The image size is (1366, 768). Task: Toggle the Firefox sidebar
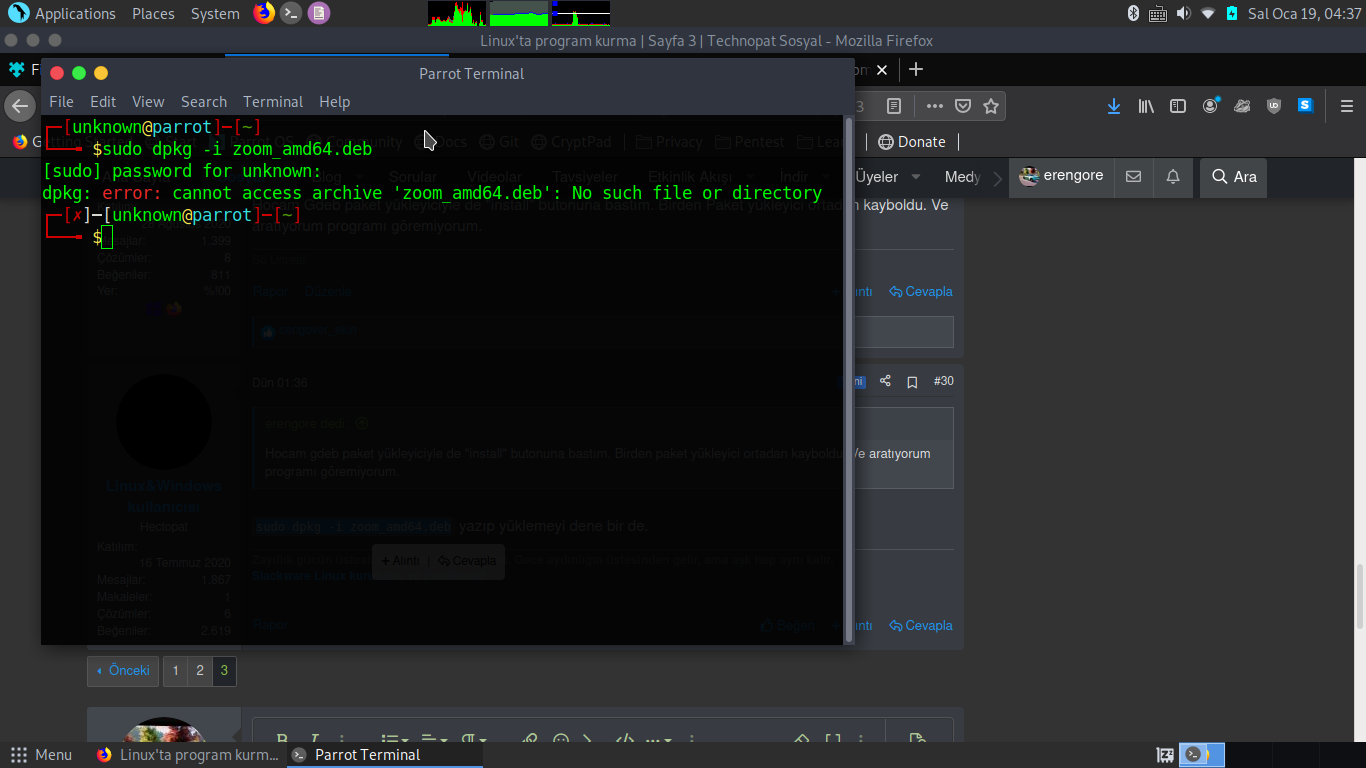coord(1178,106)
